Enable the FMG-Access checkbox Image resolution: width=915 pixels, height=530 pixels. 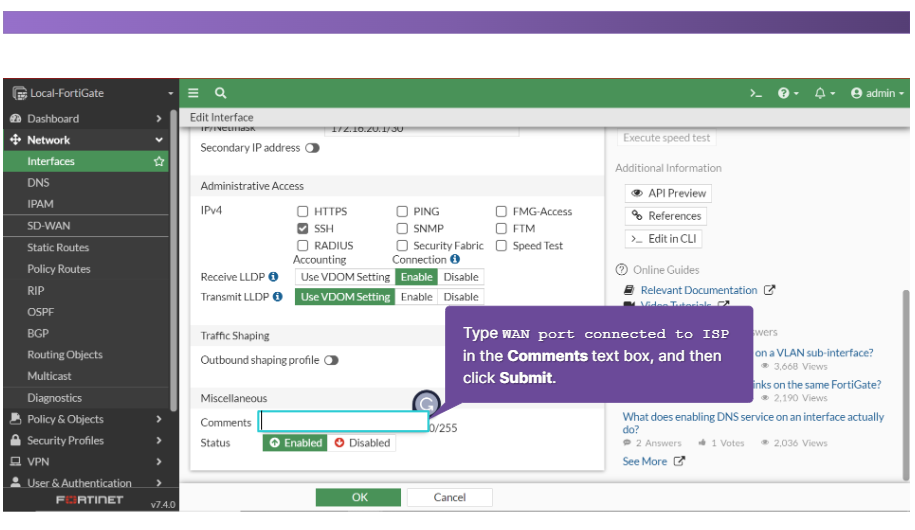tap(501, 211)
